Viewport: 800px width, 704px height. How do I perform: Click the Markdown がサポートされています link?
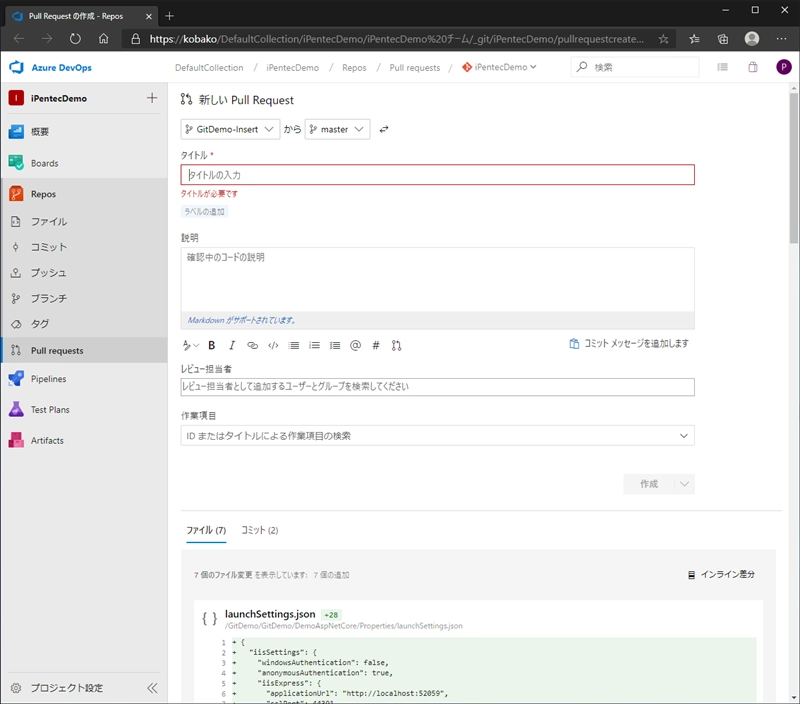click(241, 320)
